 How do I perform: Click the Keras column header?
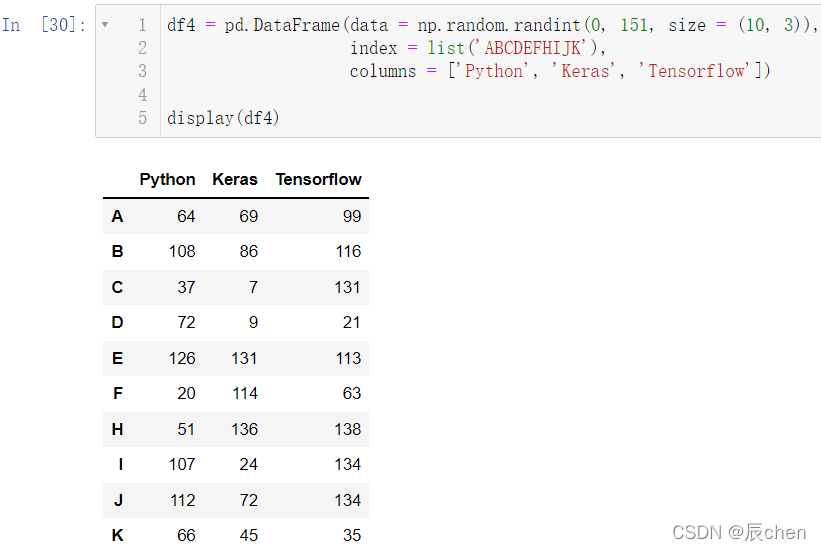pos(235,180)
